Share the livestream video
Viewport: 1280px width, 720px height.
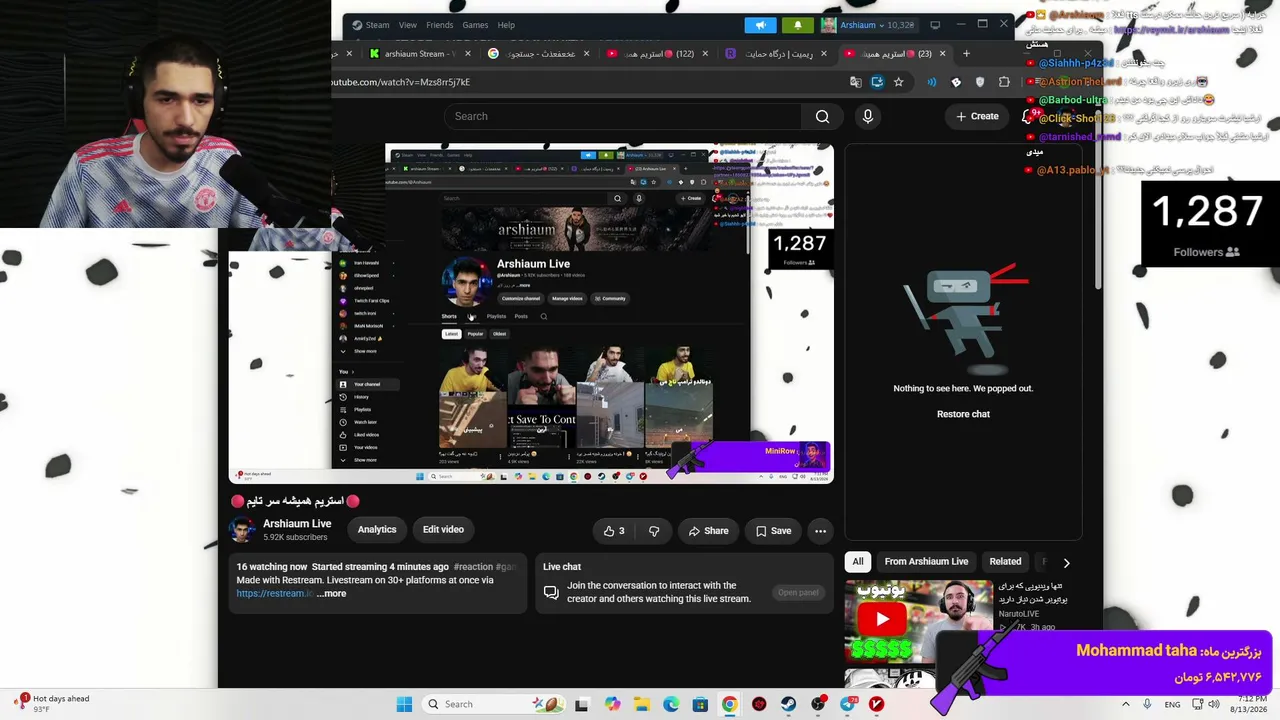tap(708, 531)
